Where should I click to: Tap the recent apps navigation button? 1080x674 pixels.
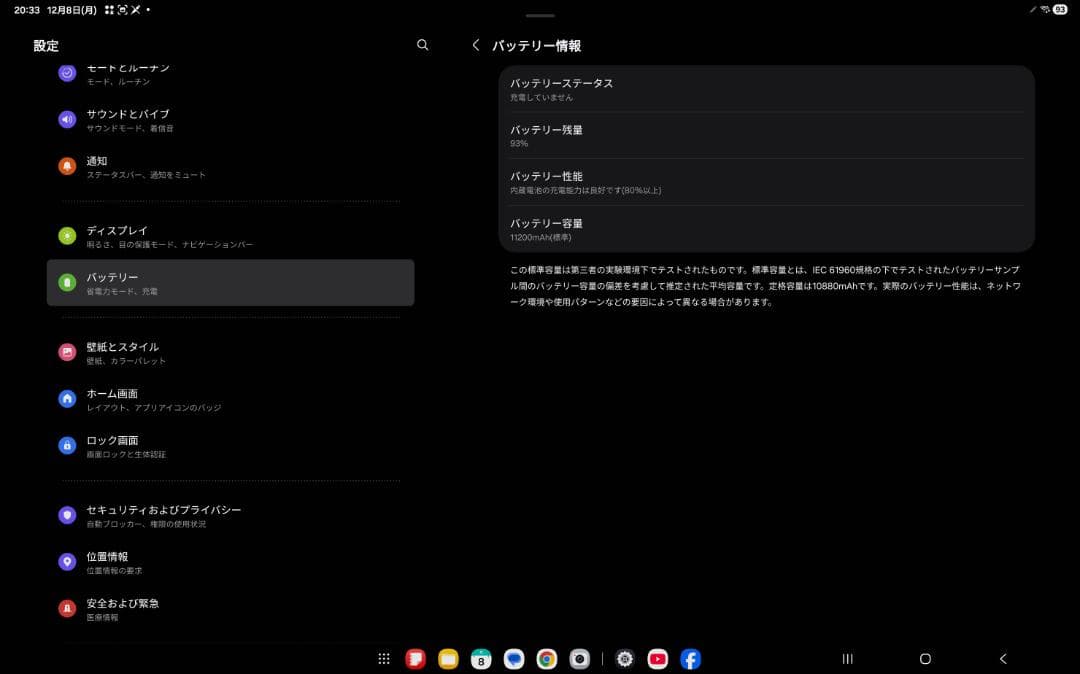[x=848, y=659]
